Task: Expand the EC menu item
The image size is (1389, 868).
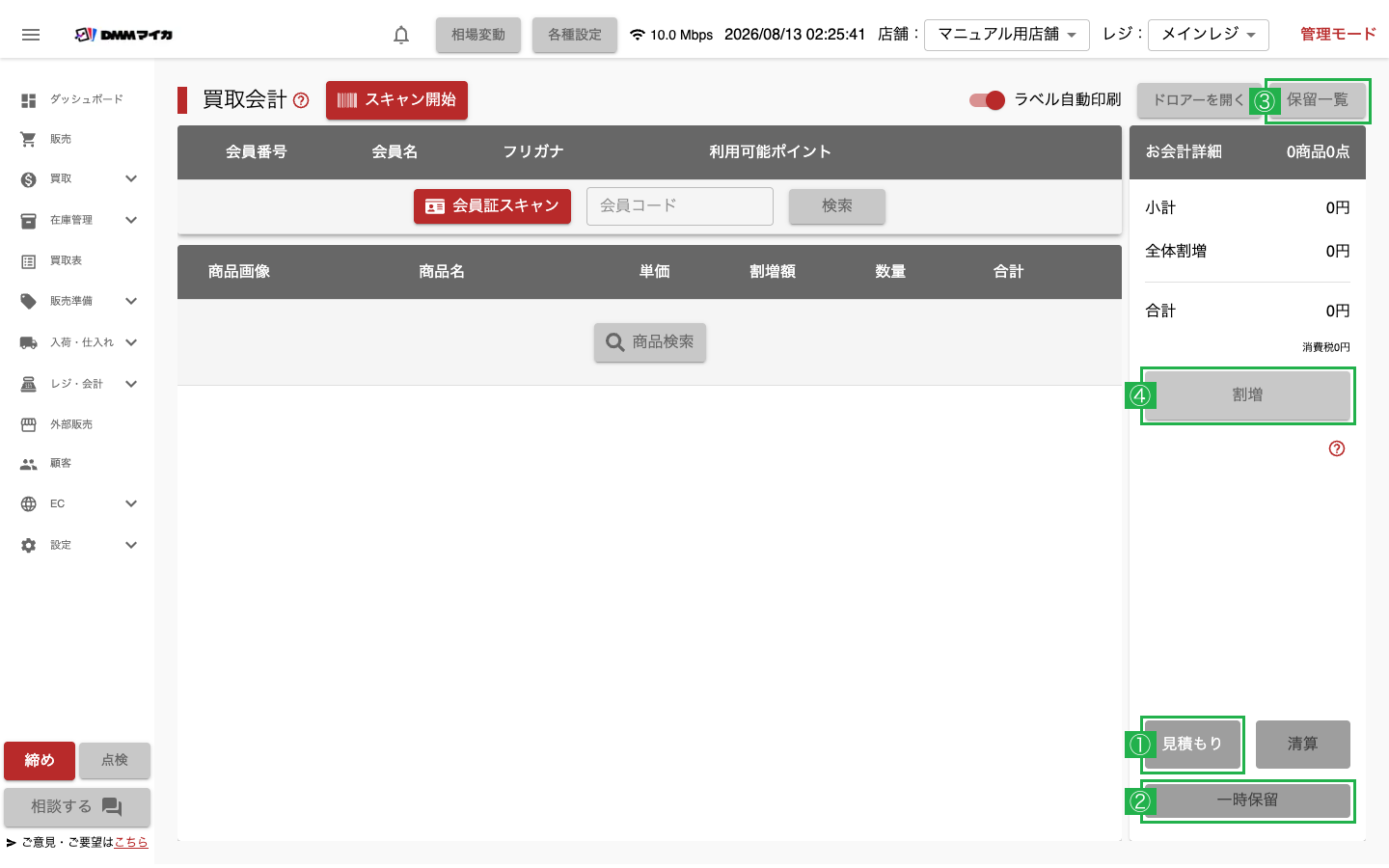Action: pyautogui.click(x=77, y=503)
